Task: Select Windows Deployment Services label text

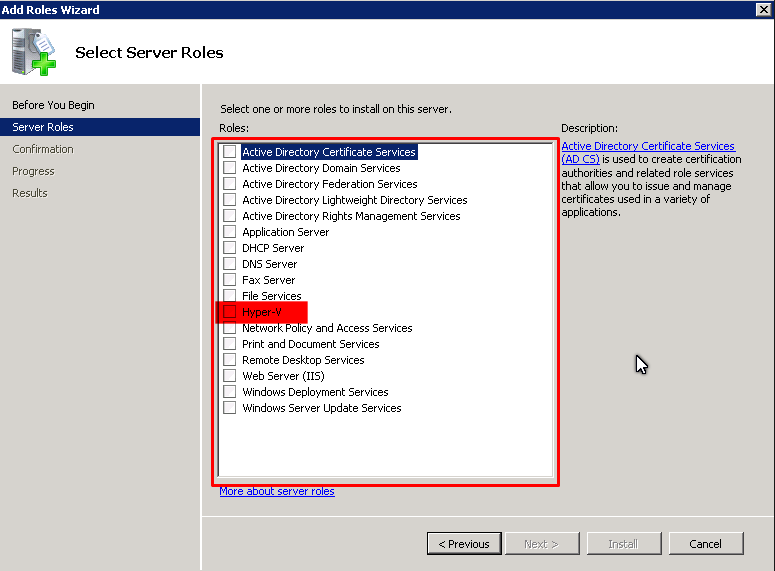Action: [x=315, y=392]
